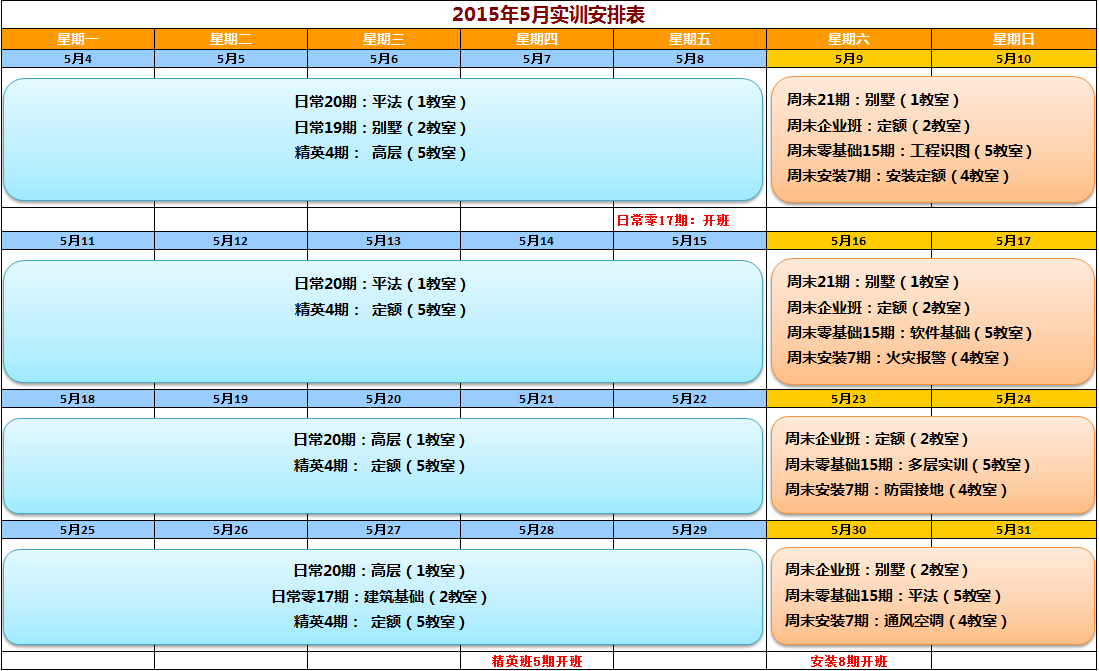1099x671 pixels.
Task: Click the red 精英班5期开班 note
Action: coord(537,661)
